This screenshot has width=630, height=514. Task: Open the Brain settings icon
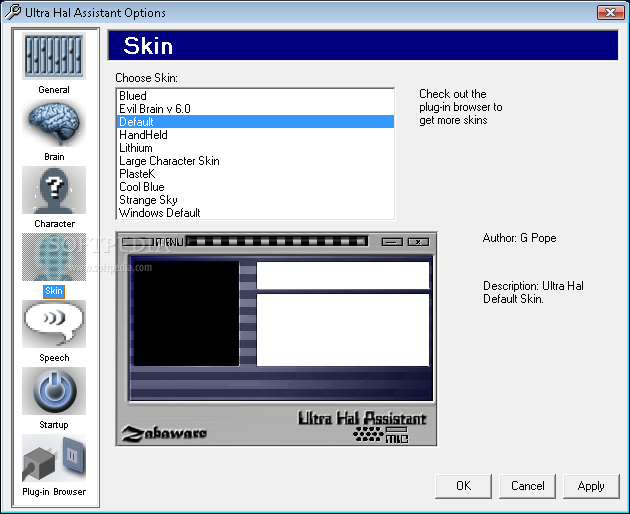(x=54, y=123)
